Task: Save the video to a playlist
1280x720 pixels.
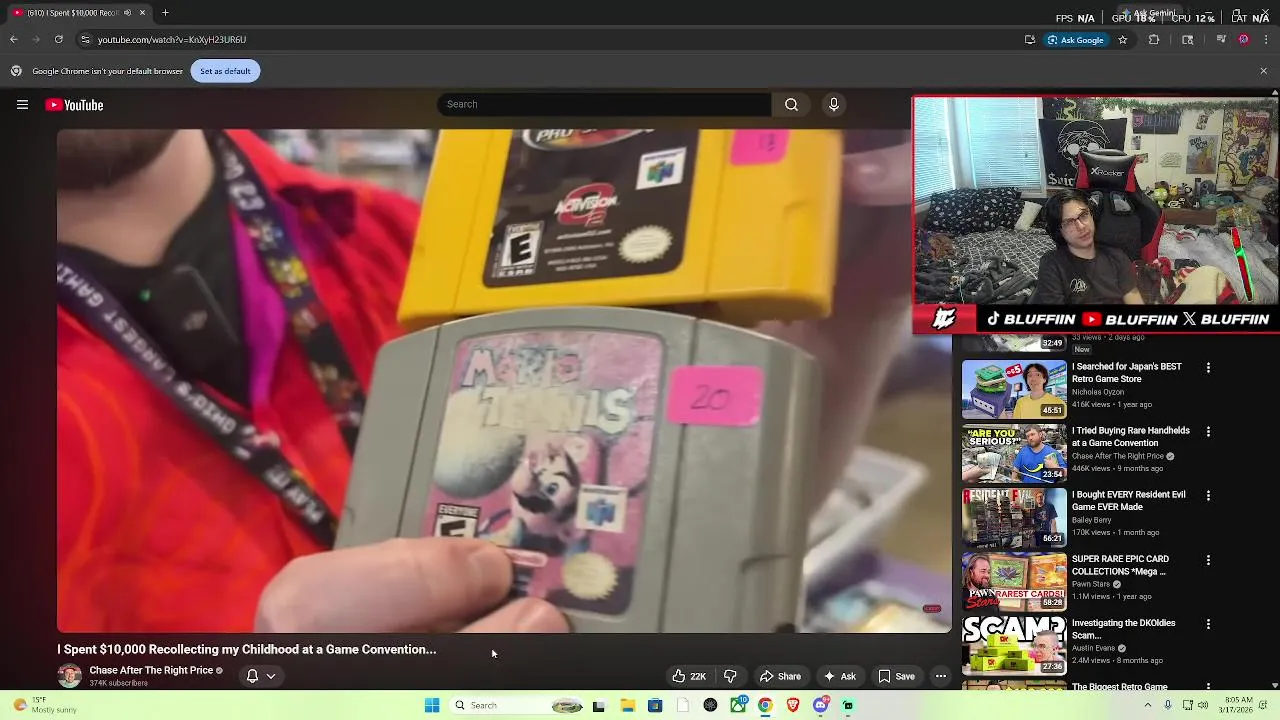Action: 896,676
